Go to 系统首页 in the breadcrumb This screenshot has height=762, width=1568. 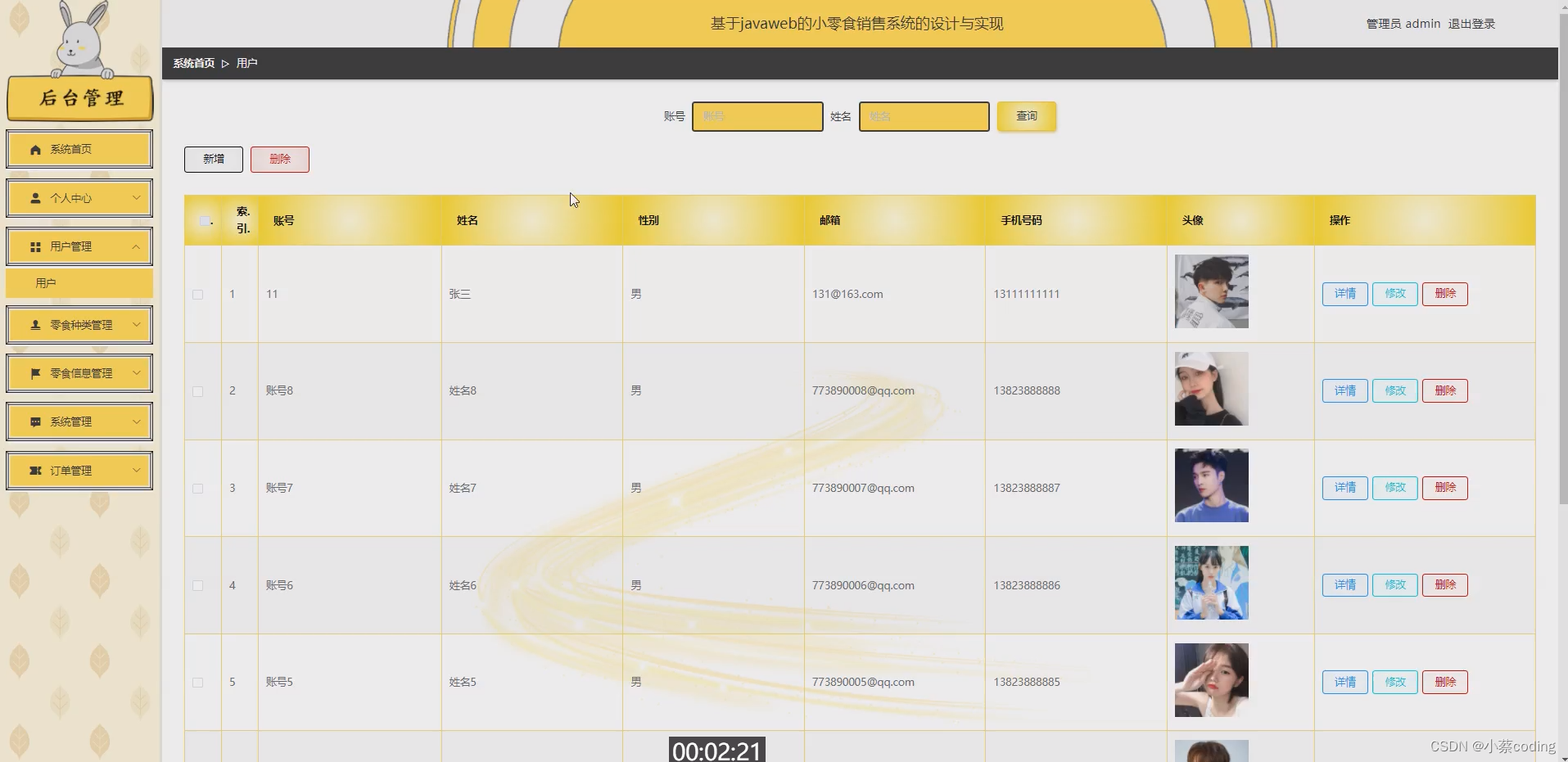(194, 63)
